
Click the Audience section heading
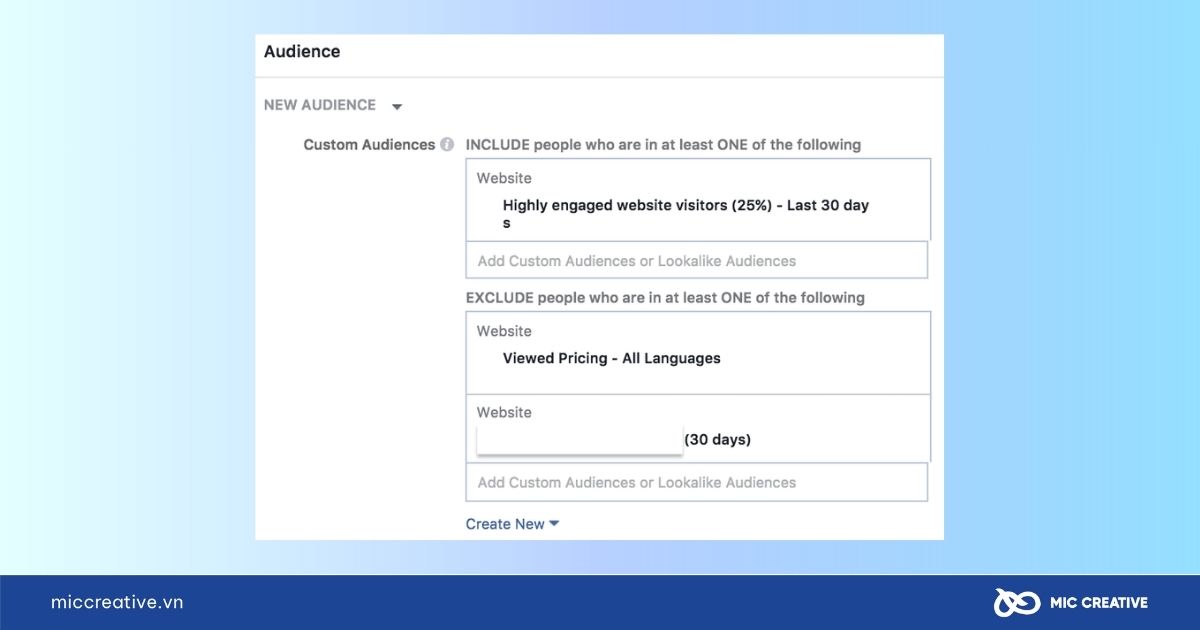pyautogui.click(x=302, y=52)
